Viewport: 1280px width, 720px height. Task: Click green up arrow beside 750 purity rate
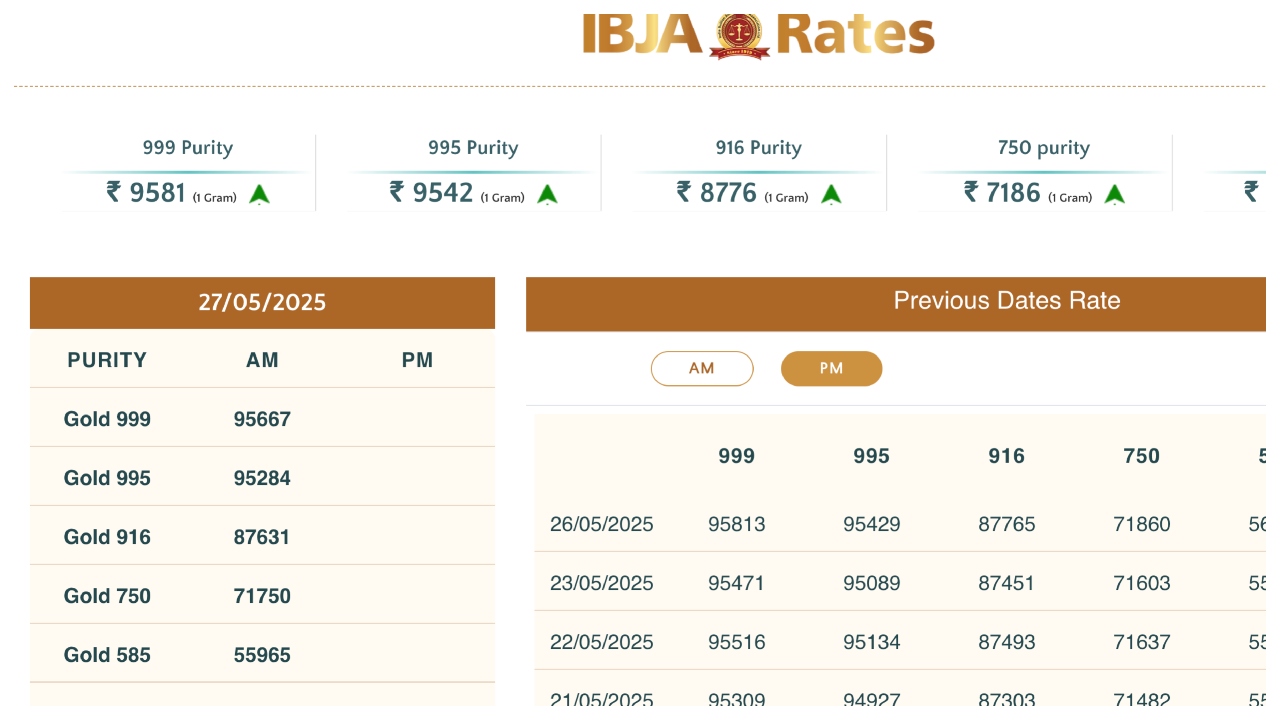tap(1115, 194)
